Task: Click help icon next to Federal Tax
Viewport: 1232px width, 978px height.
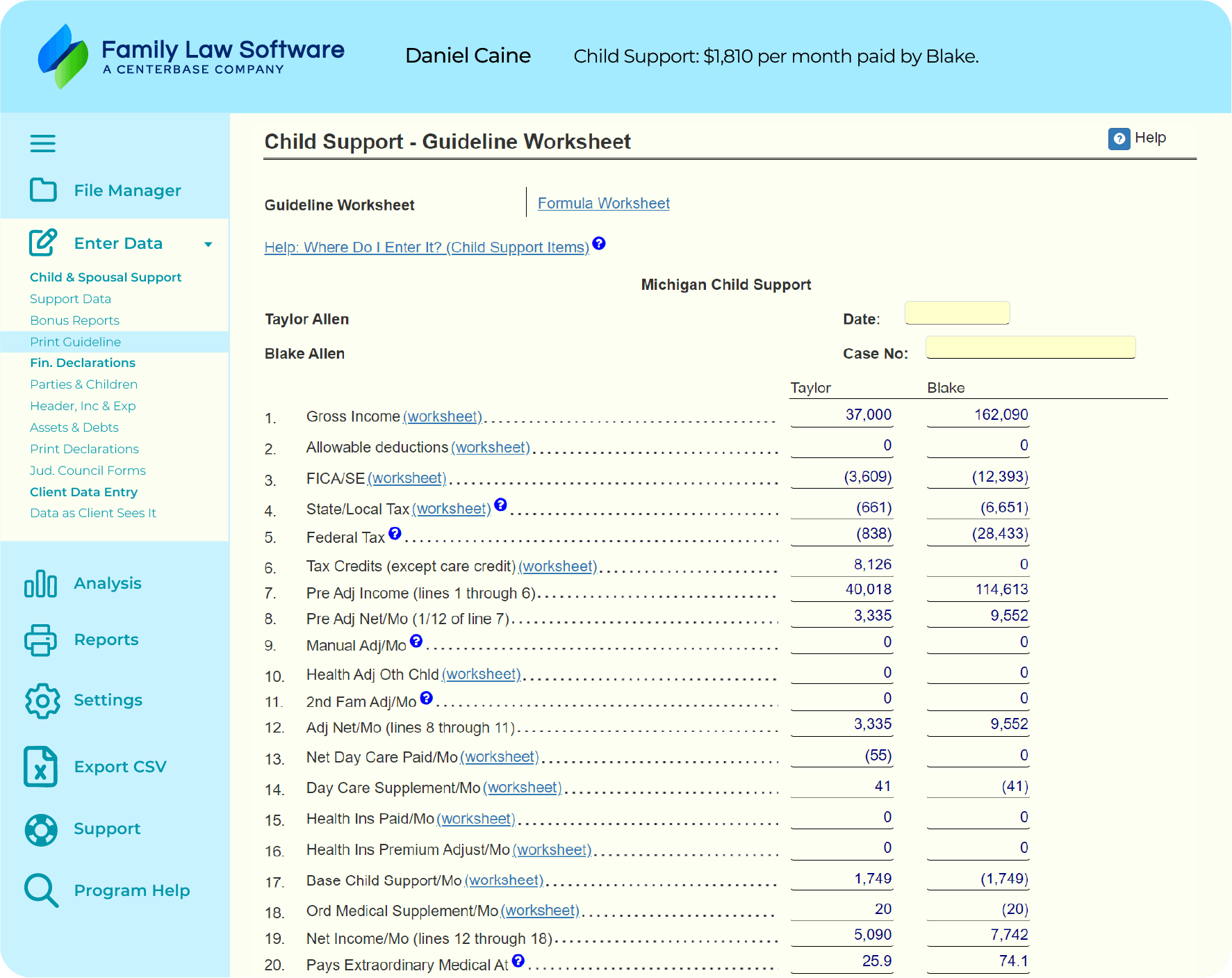Action: tap(395, 533)
